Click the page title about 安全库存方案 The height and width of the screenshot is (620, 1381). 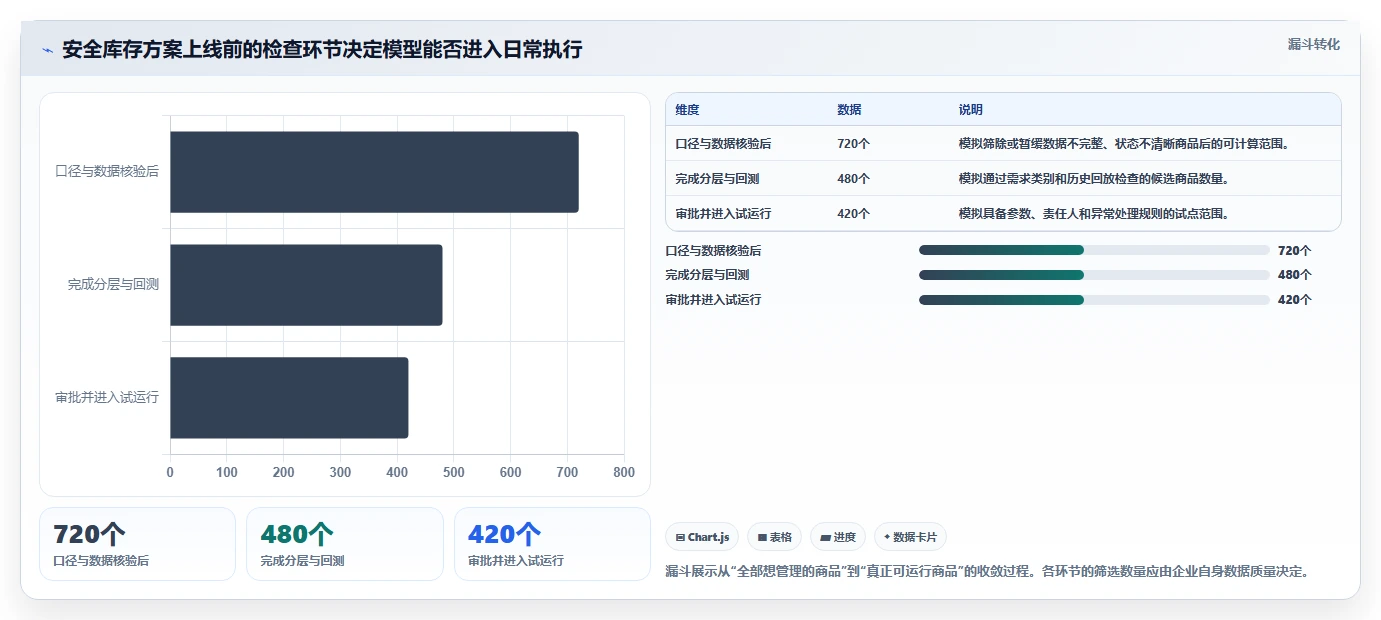[x=322, y=50]
